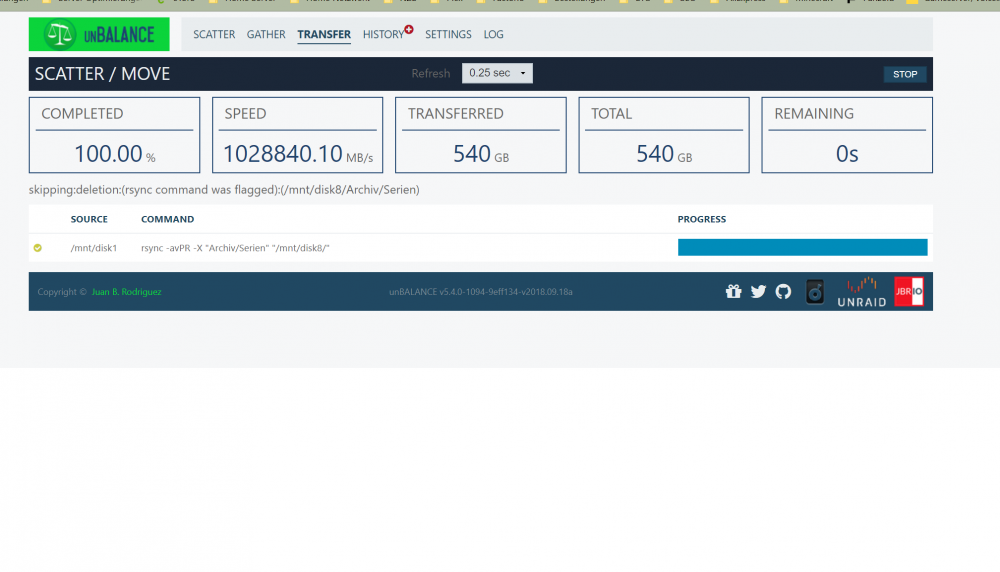Image resolution: width=1000 pixels, height=572 pixels.
Task: Open the SCATTER tab
Action: click(214, 34)
